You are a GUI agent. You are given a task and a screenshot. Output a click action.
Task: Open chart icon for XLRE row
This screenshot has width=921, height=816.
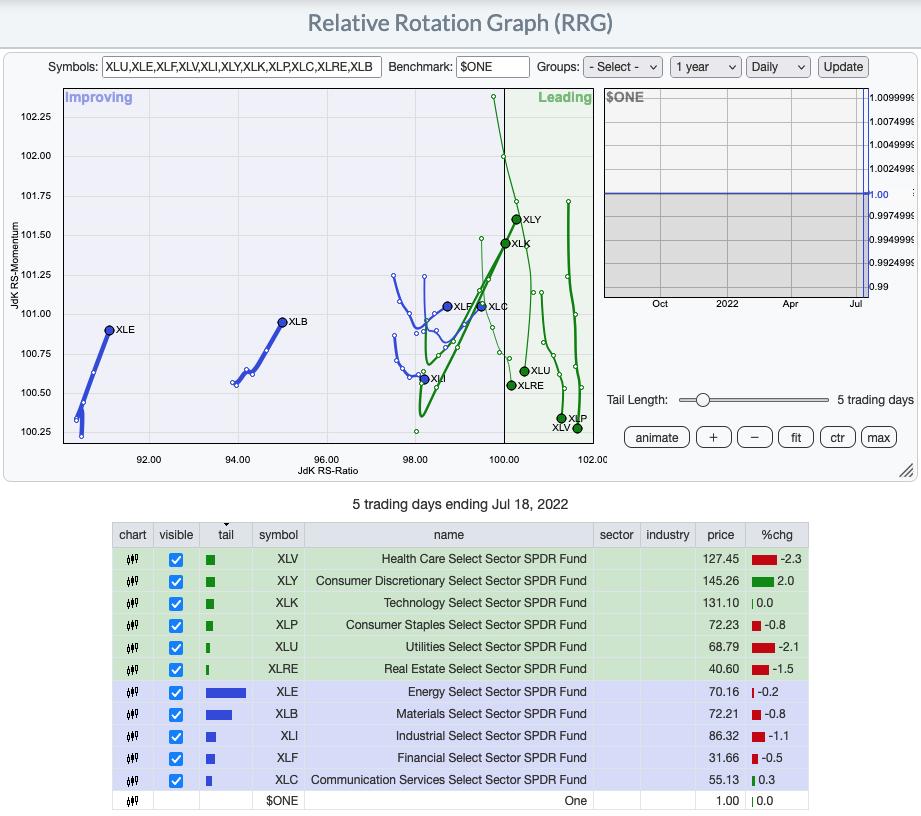[133, 670]
